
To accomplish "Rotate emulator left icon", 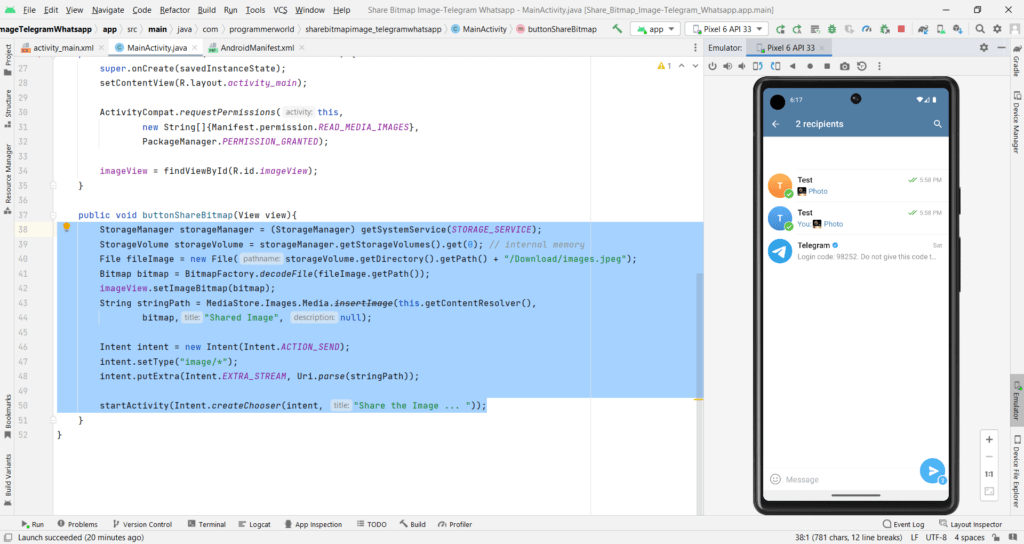I will pos(758,66).
